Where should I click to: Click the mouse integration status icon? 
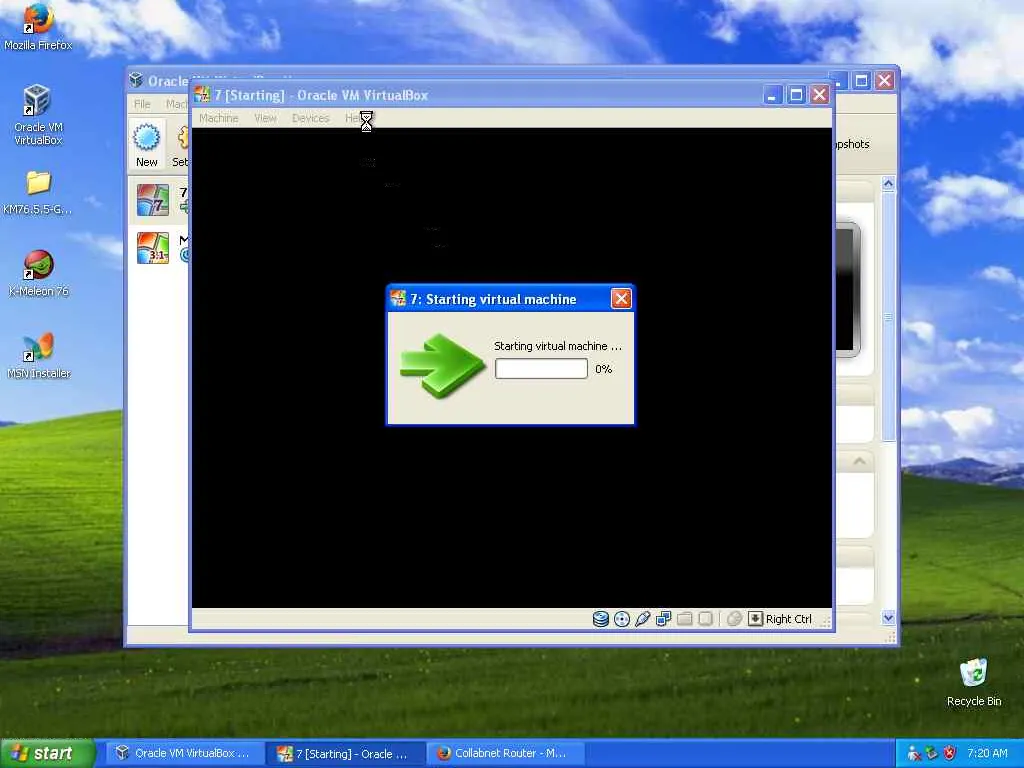point(734,619)
